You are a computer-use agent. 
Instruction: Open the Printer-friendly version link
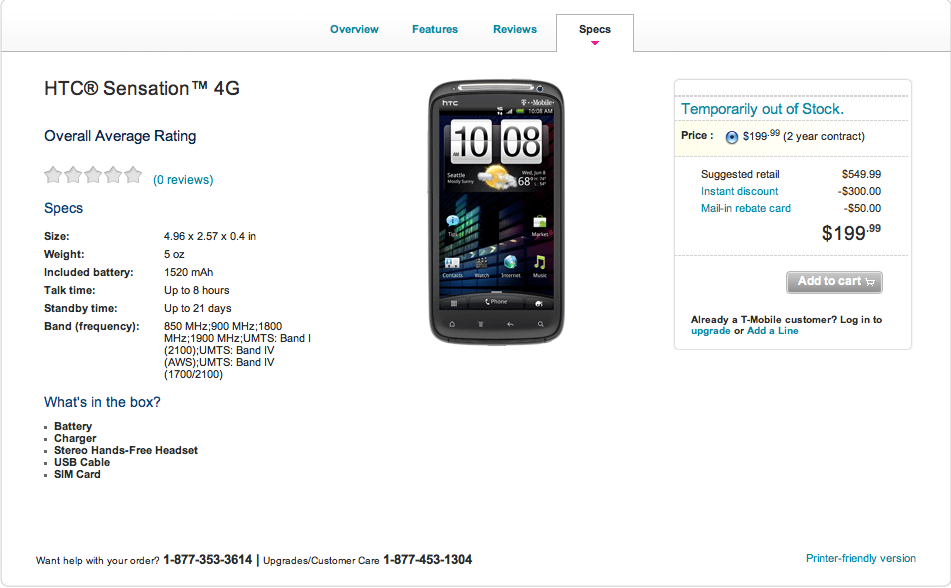click(x=861, y=558)
